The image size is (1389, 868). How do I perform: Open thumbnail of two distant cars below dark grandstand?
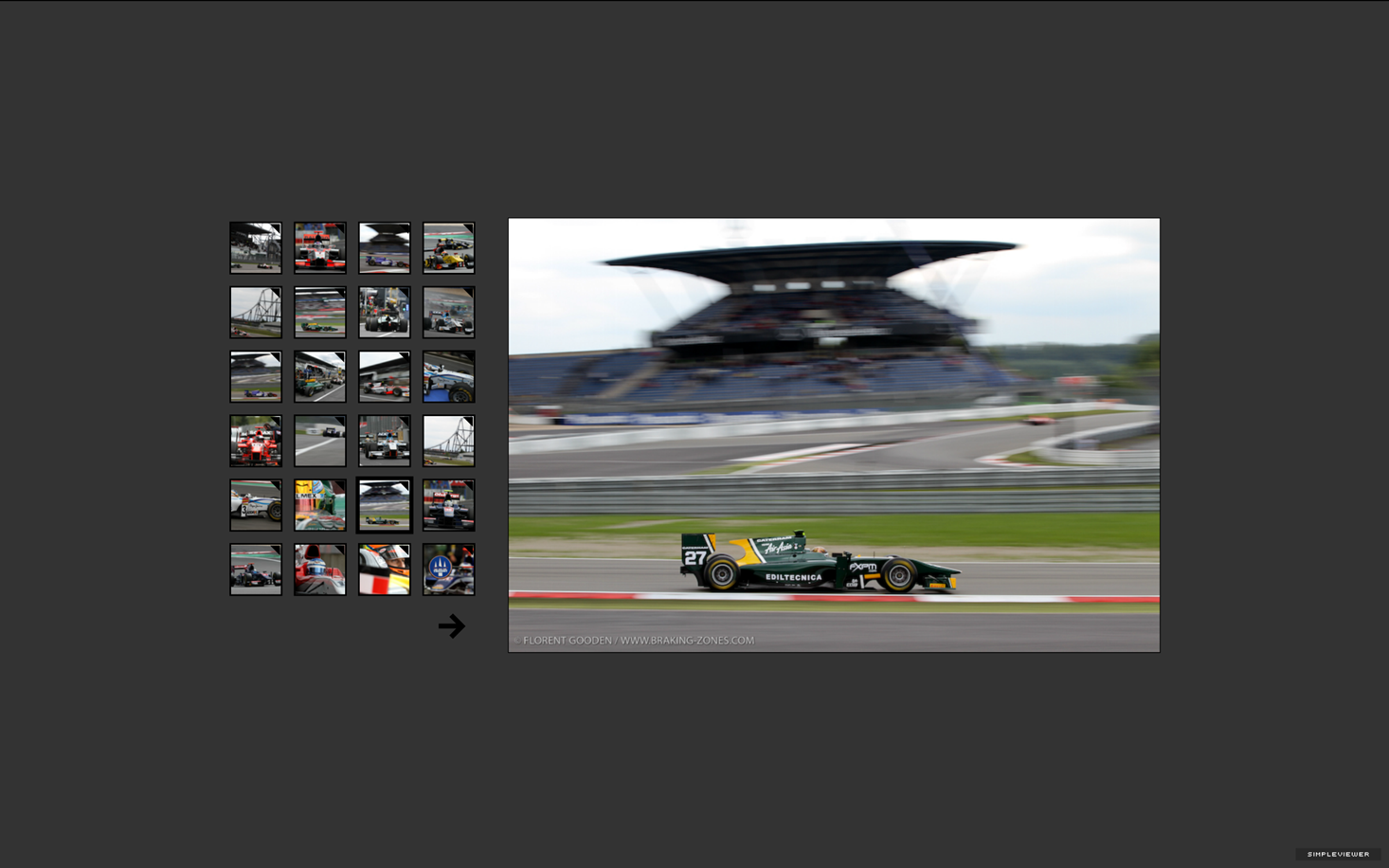click(x=256, y=248)
